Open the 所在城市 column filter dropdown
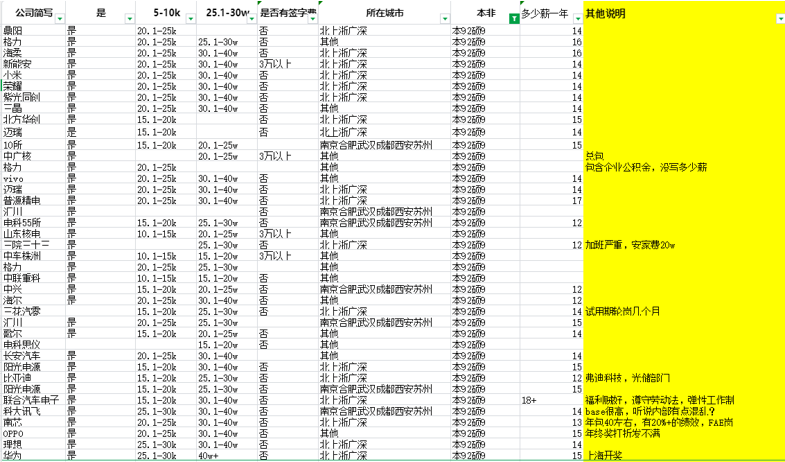This screenshot has height=462, width=785. (444, 20)
